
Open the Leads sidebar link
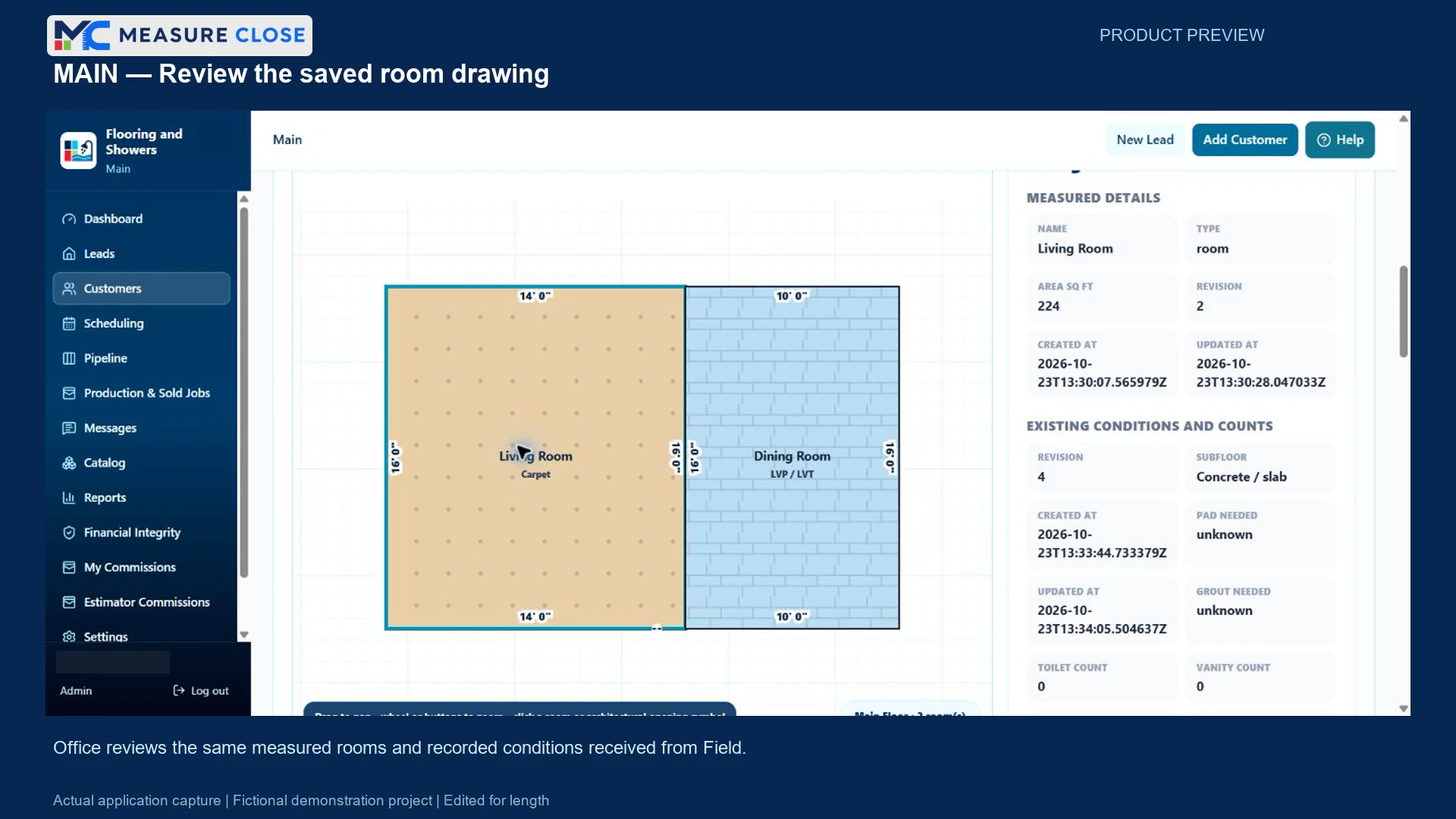pos(141,254)
